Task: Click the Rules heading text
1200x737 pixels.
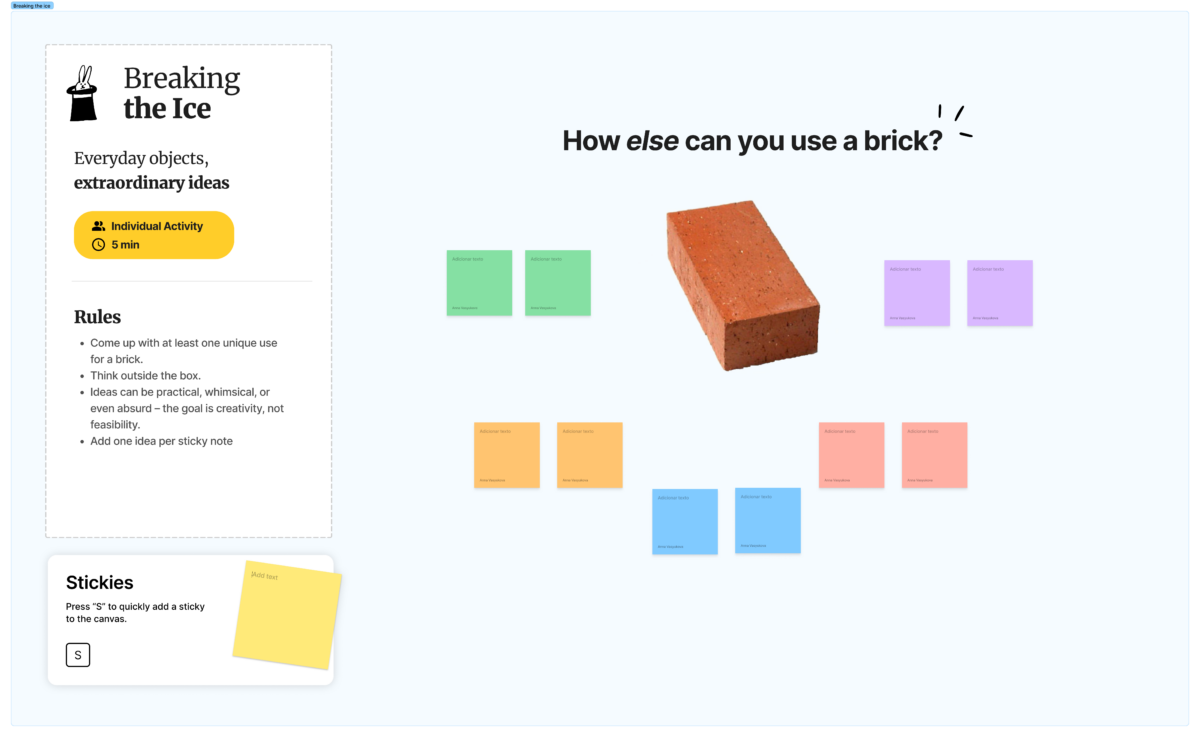Action: (97, 317)
